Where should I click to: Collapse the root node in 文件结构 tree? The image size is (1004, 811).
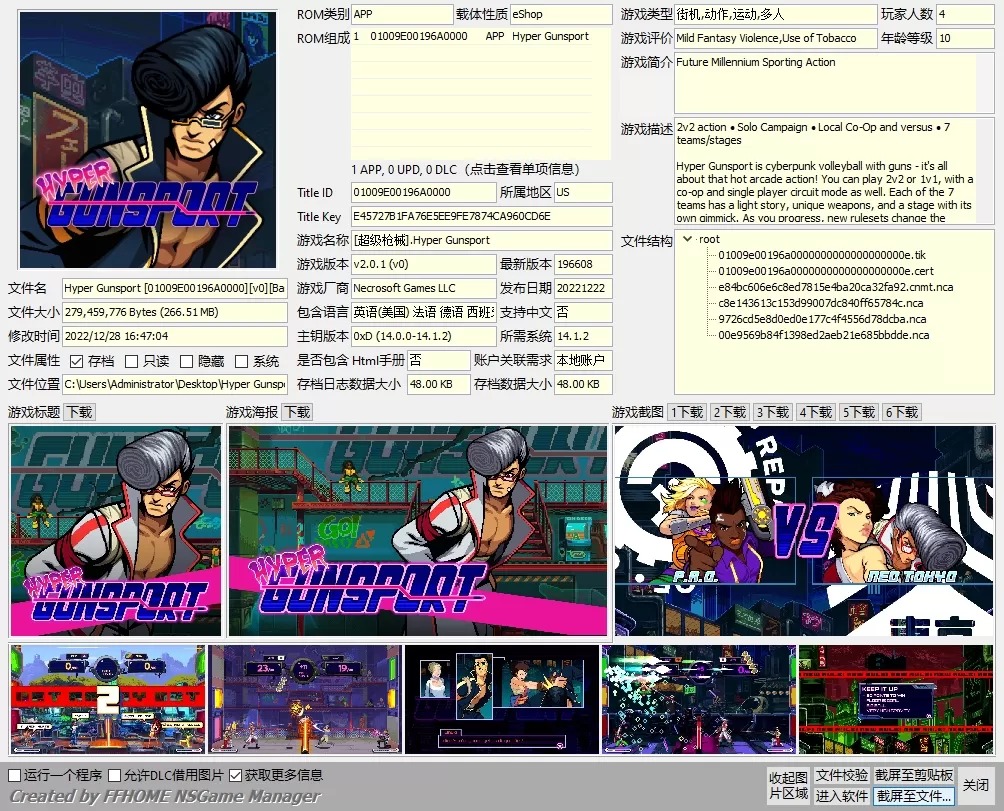coord(689,239)
